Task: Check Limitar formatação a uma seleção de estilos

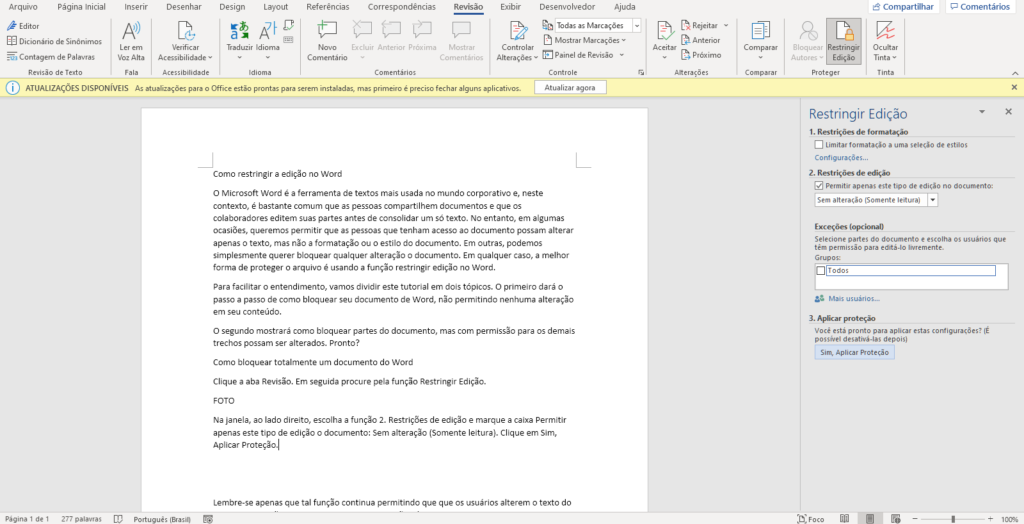Action: [819, 144]
